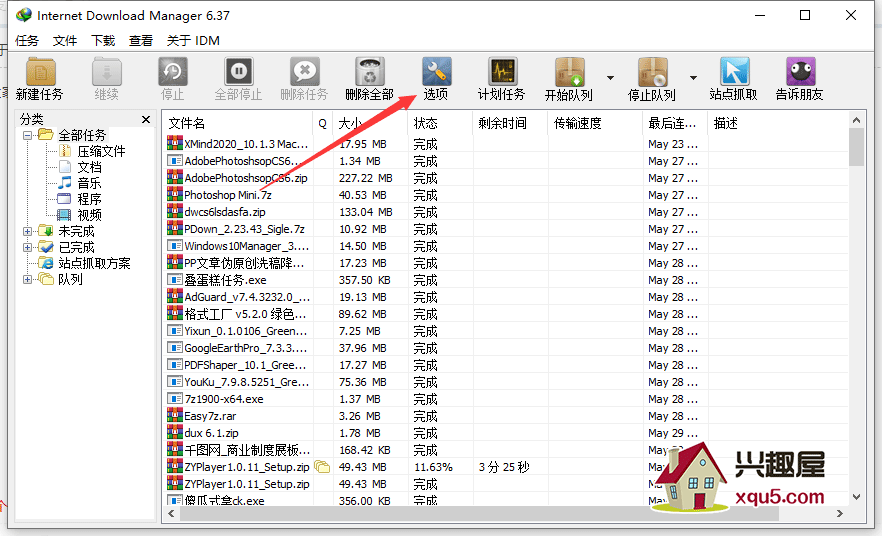Click the 停止 stop icon

[x=173, y=72]
